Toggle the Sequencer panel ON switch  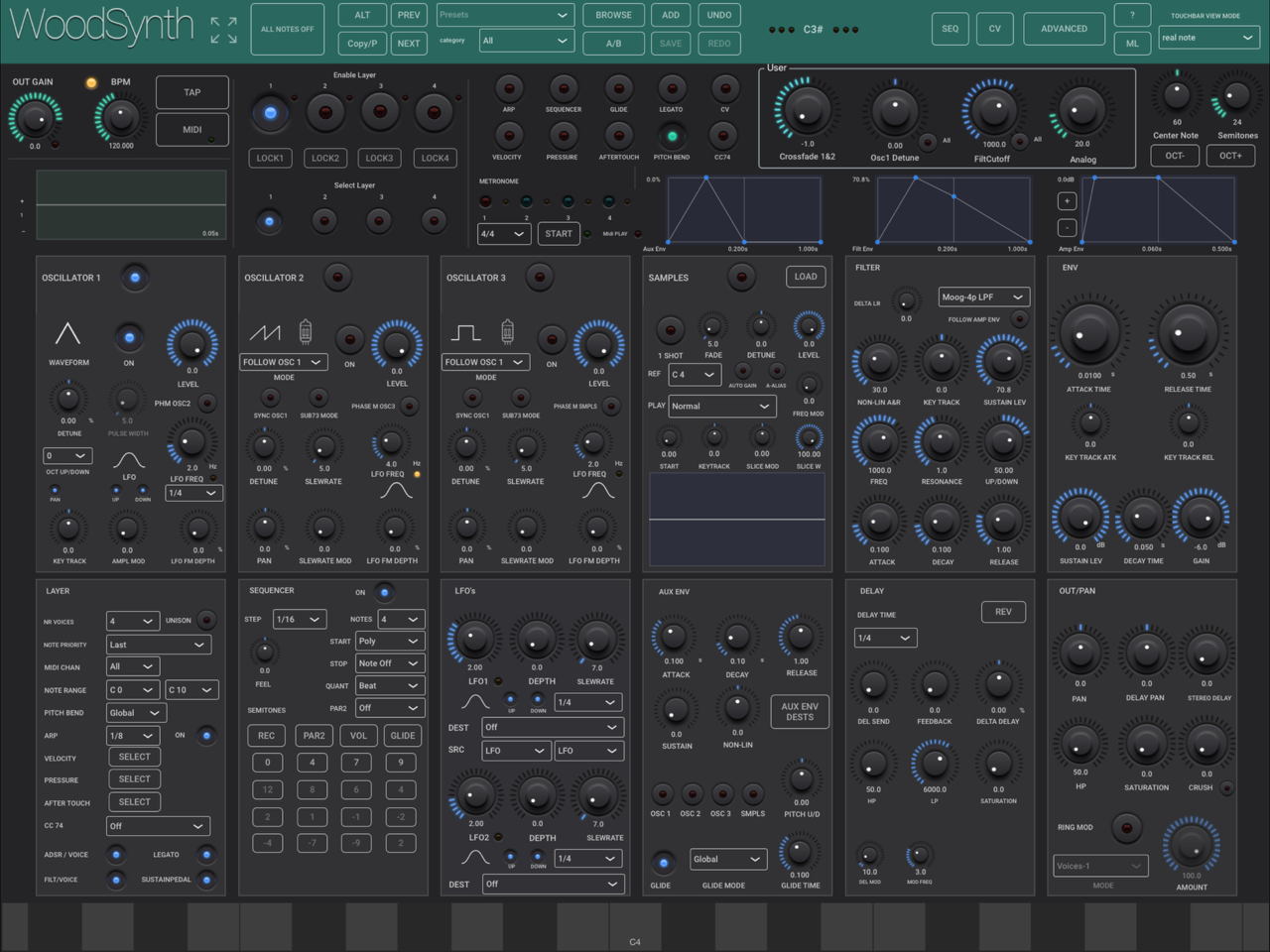tap(384, 592)
